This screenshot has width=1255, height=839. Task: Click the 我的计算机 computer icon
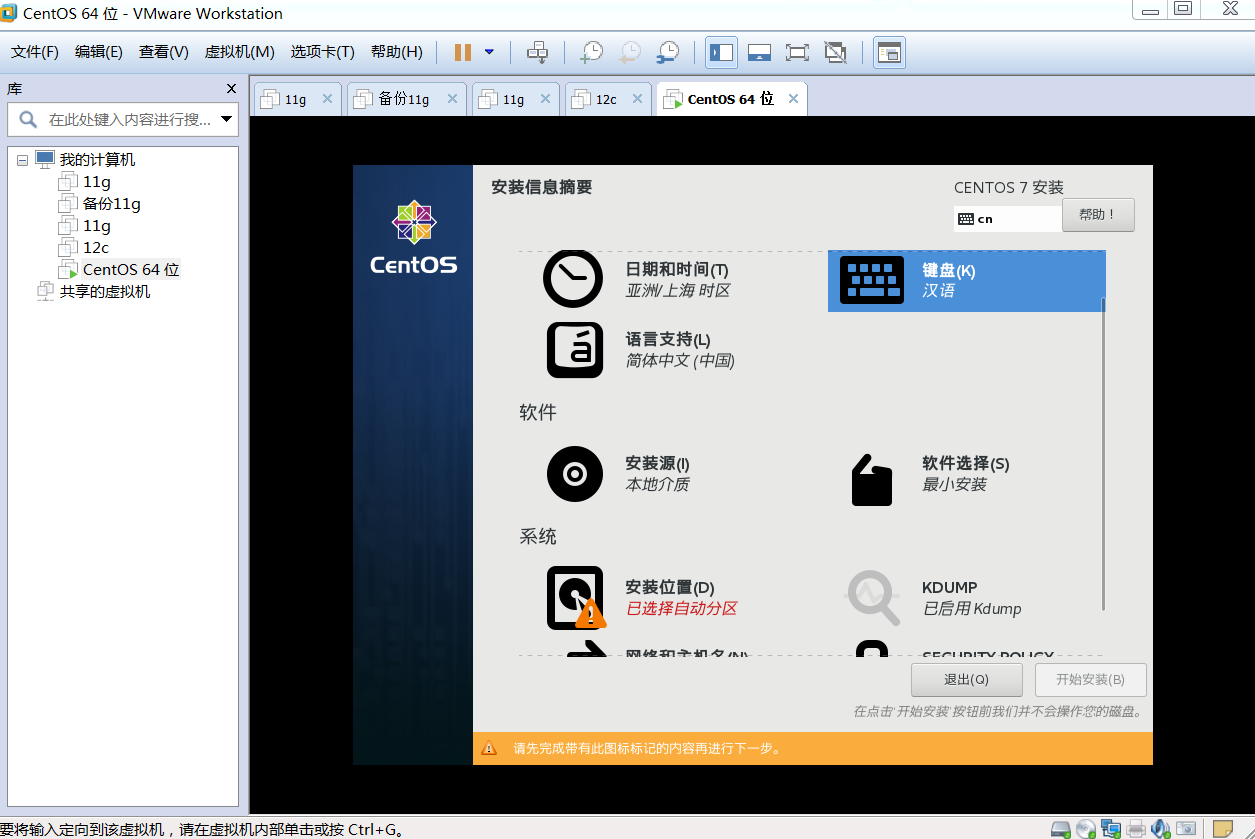point(45,159)
